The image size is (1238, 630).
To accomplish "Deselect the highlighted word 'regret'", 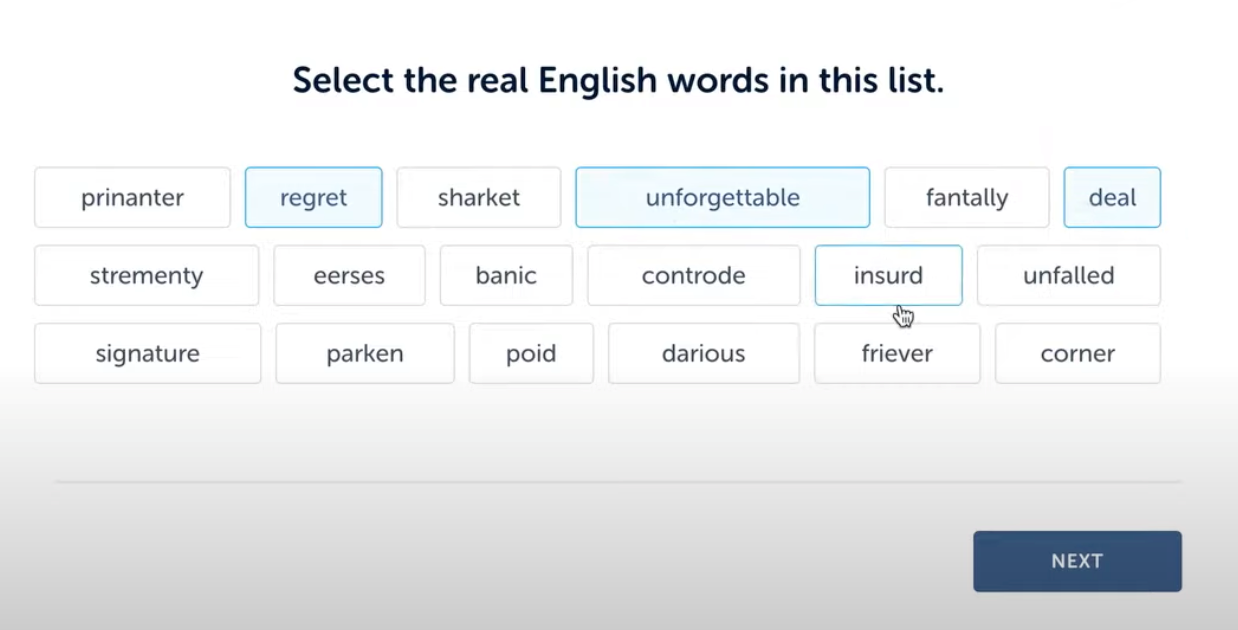I will 313,197.
